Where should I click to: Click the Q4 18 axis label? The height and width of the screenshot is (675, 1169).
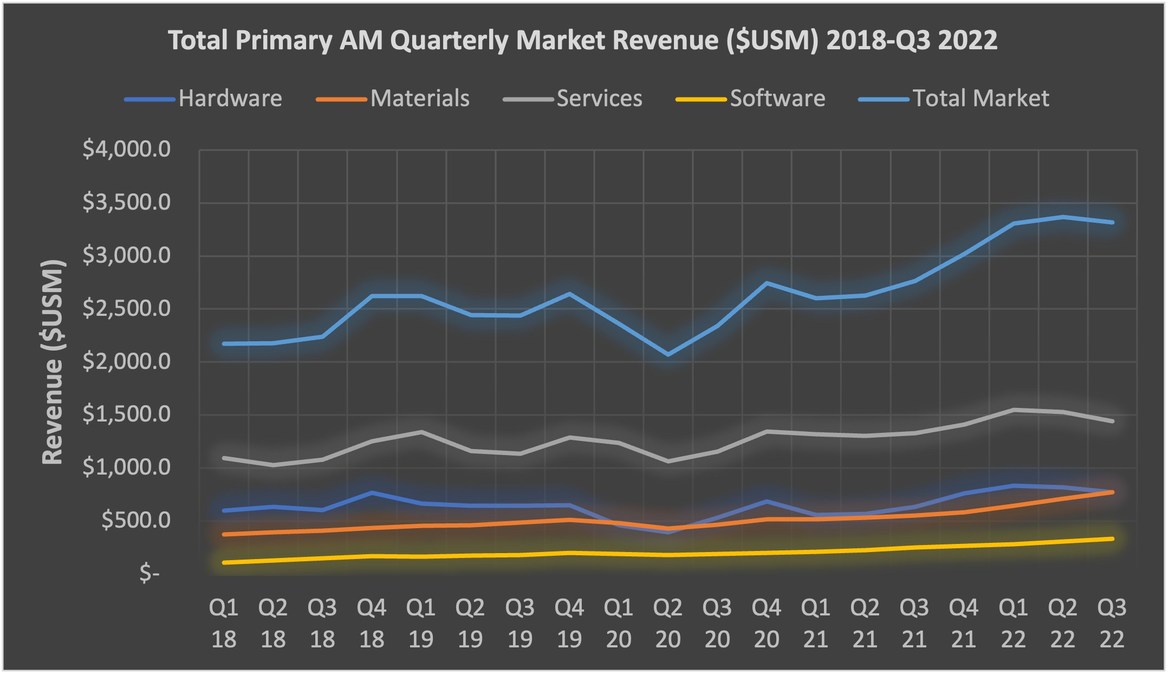(371, 624)
